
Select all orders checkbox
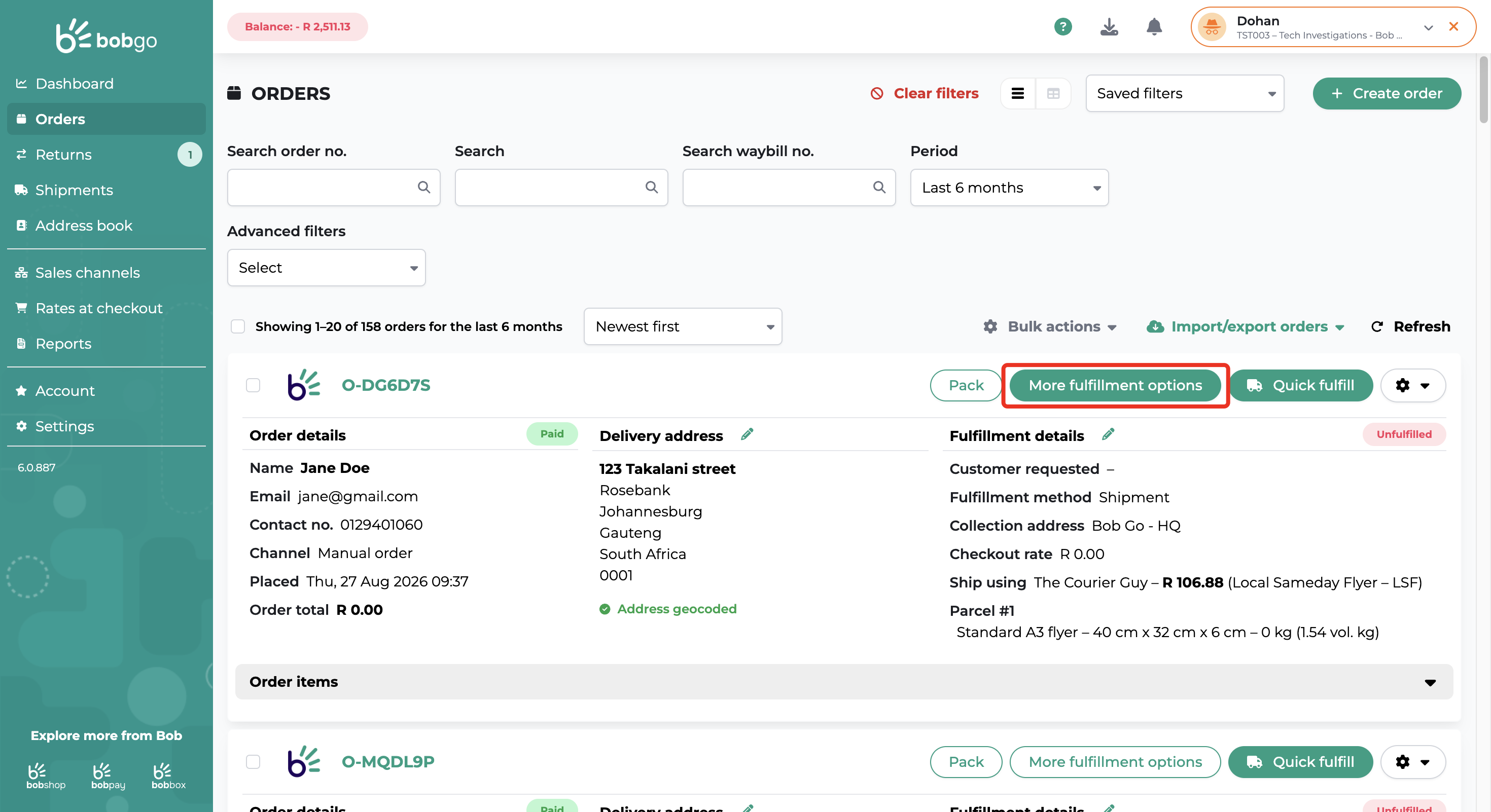pyautogui.click(x=238, y=327)
